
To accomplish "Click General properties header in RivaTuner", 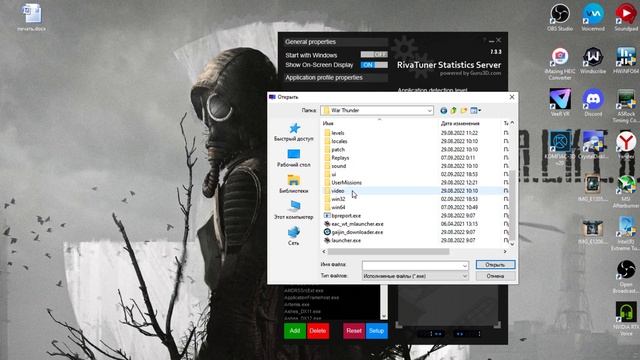I will click(x=336, y=42).
